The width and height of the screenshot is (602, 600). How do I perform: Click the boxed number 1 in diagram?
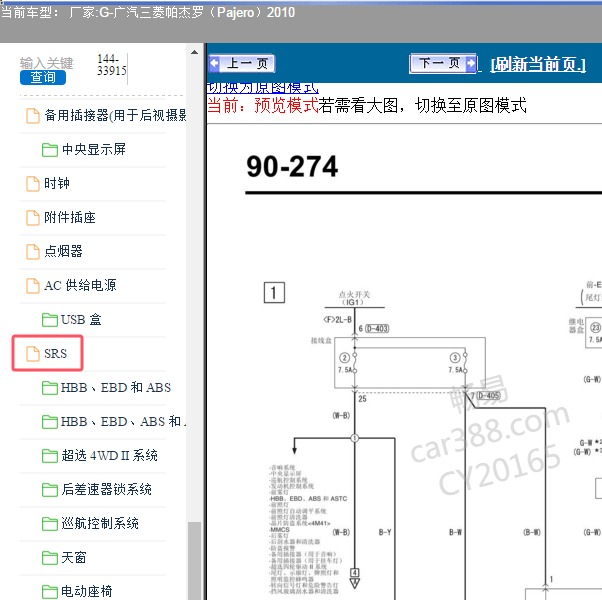pos(274,293)
